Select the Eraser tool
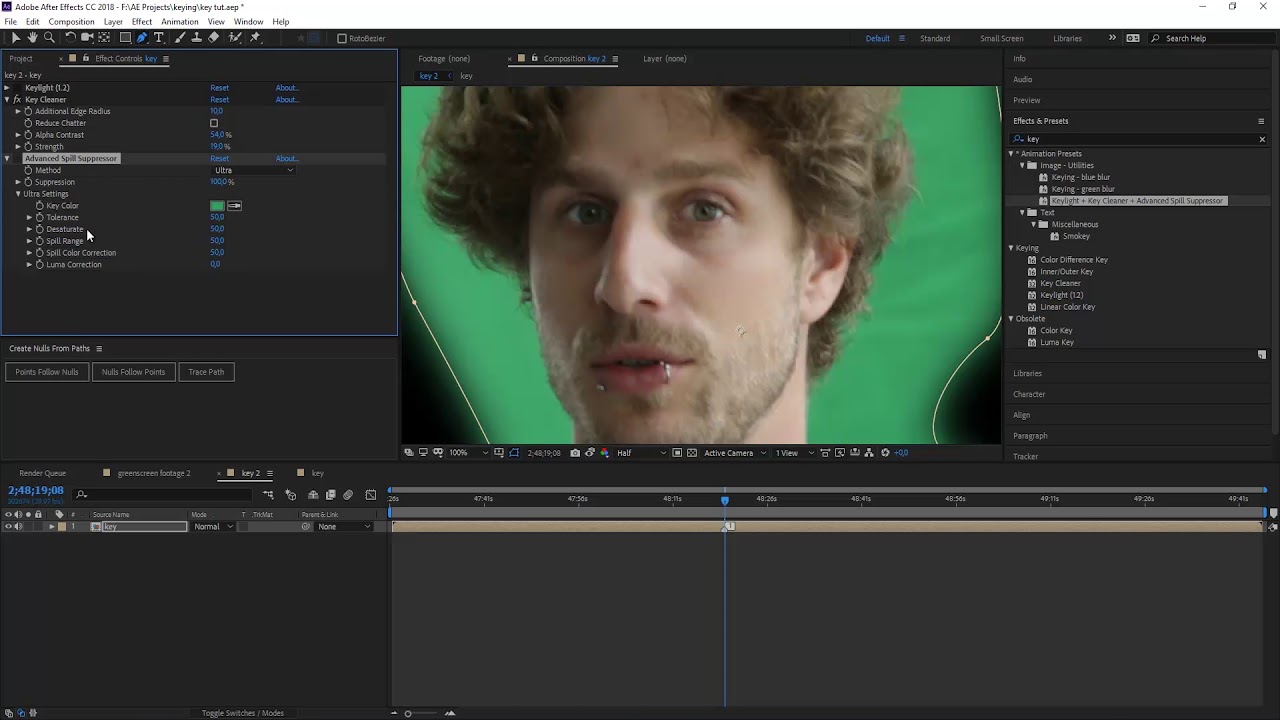Viewport: 1280px width, 720px height. click(213, 38)
